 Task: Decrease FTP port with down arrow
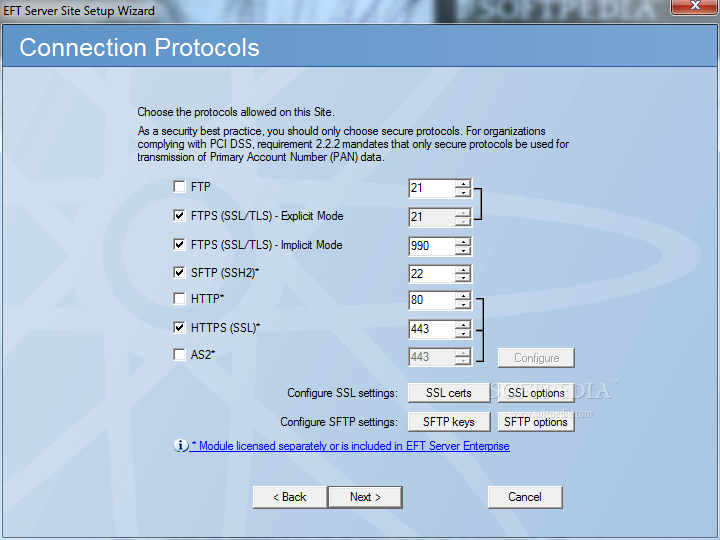(463, 193)
